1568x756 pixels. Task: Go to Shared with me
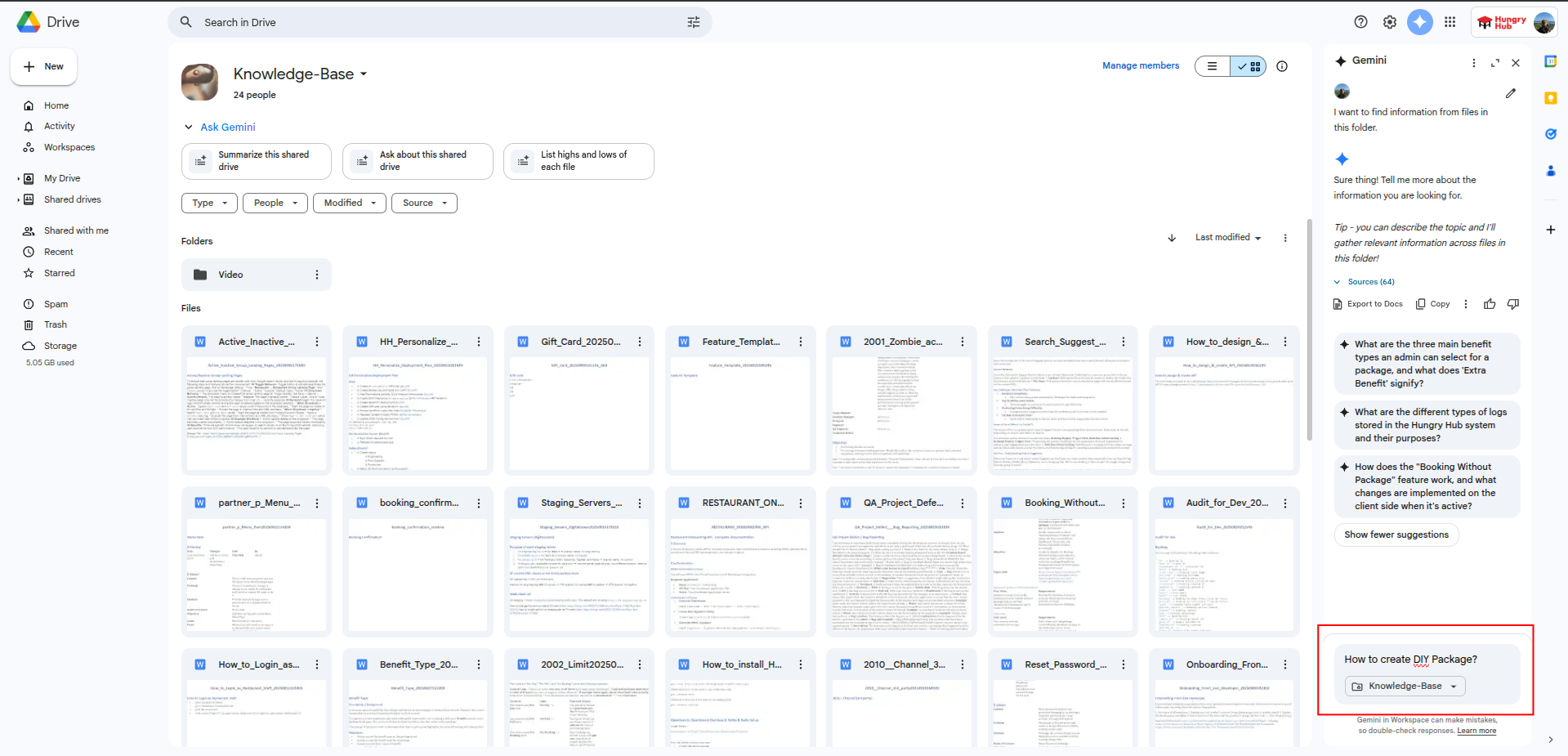coord(76,230)
